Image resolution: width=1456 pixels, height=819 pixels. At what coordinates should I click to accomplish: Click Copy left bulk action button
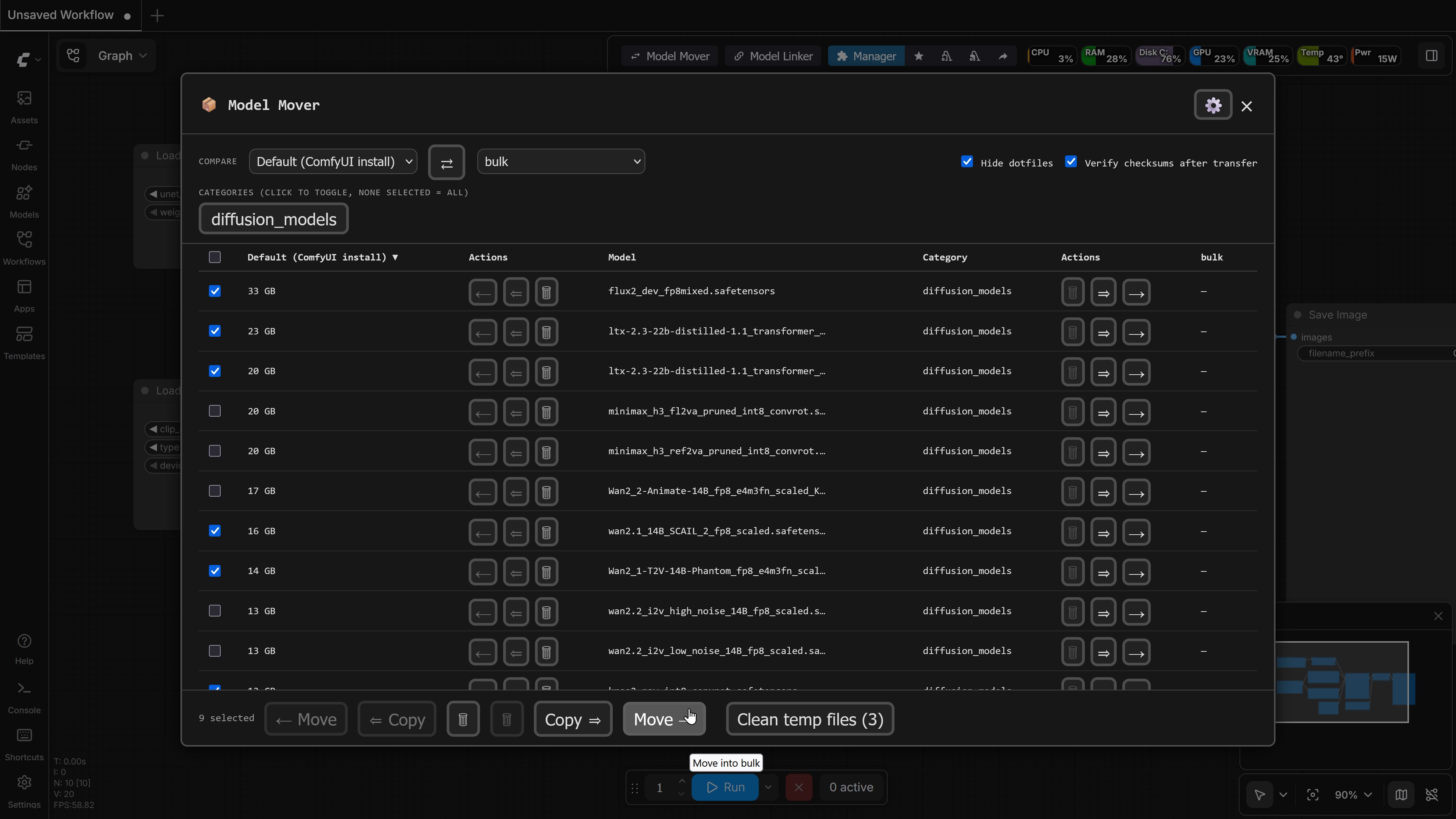point(397,719)
